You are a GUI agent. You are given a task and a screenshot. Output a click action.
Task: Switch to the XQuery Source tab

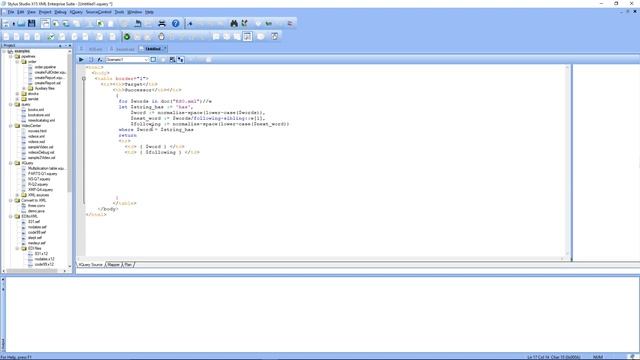[91, 264]
